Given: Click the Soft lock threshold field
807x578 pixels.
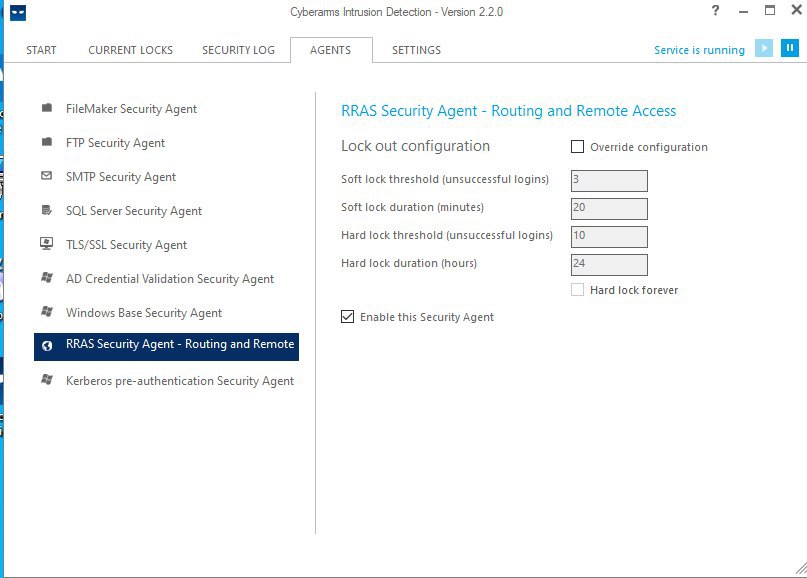Looking at the screenshot, I should tap(609, 181).
